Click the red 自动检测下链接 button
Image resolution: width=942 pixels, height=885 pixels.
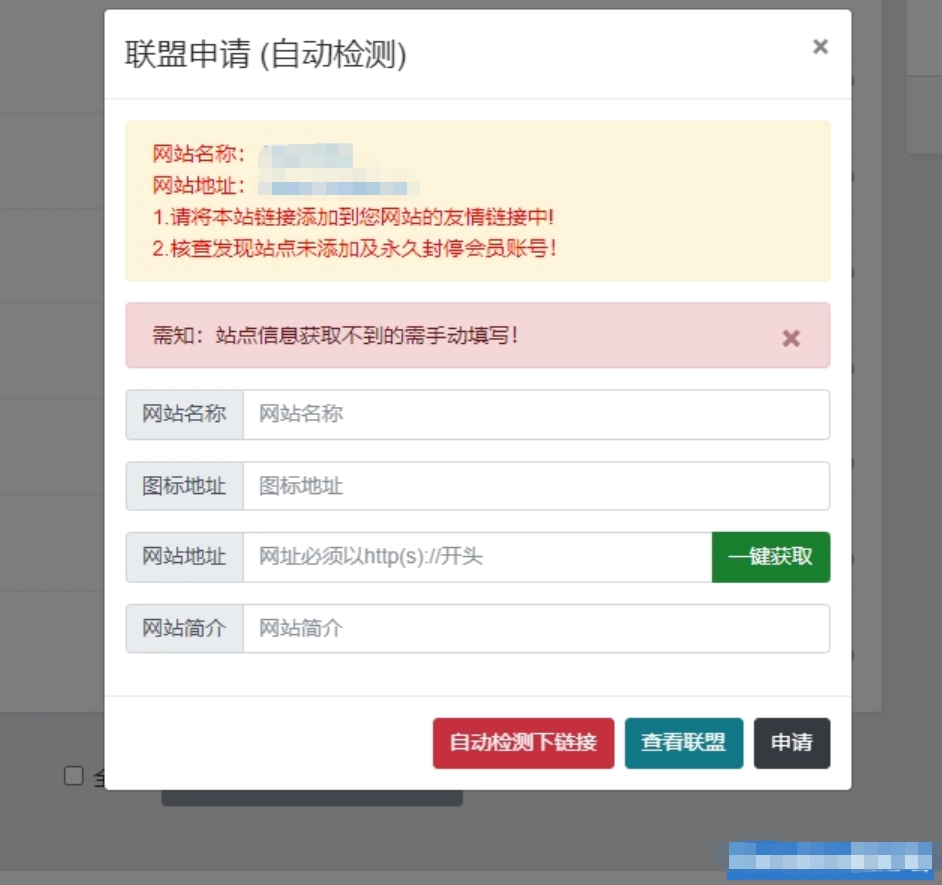tap(523, 743)
